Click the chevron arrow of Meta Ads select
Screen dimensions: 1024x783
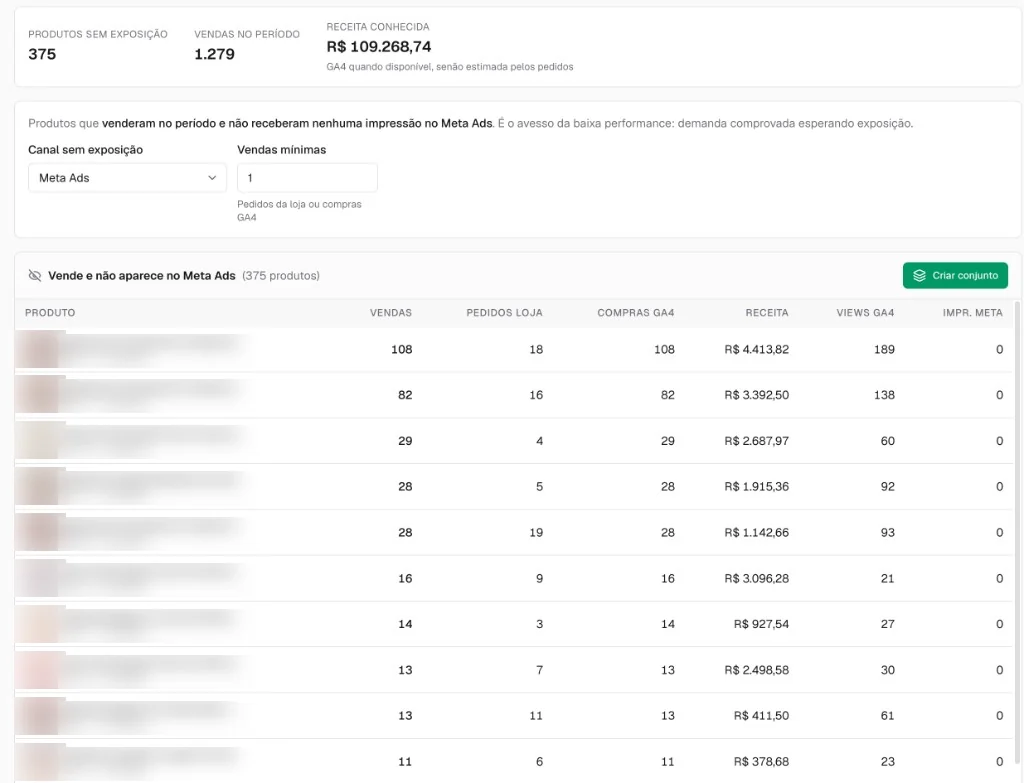[212, 178]
